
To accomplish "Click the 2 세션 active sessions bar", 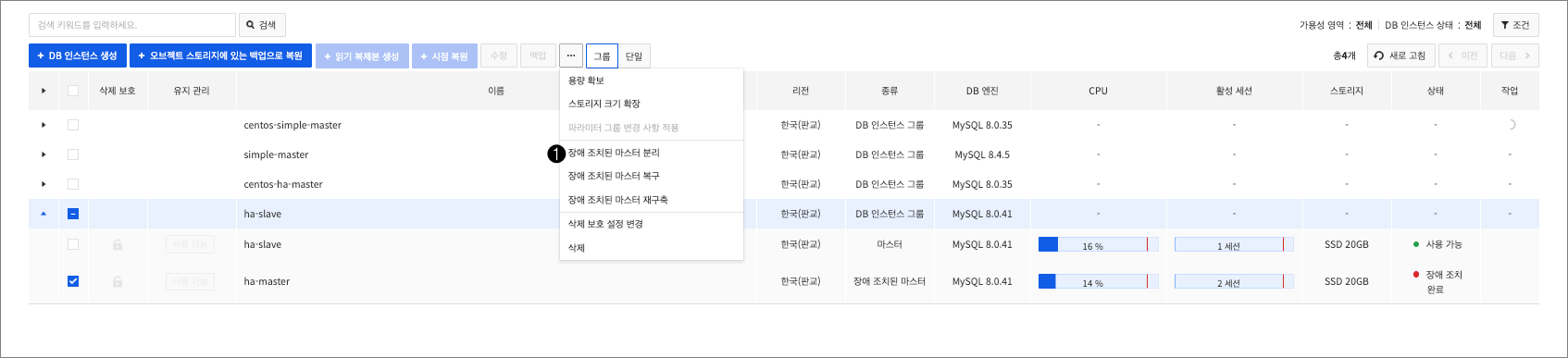I will point(1234,281).
